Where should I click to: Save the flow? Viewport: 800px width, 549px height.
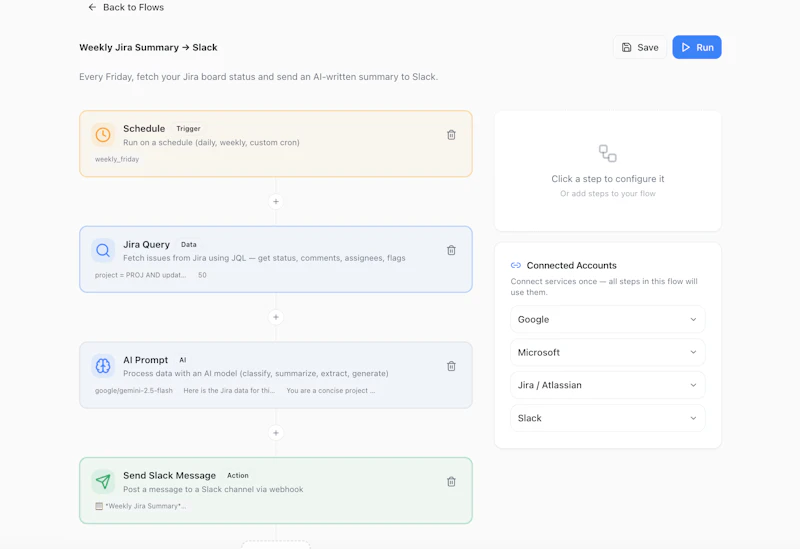point(640,47)
